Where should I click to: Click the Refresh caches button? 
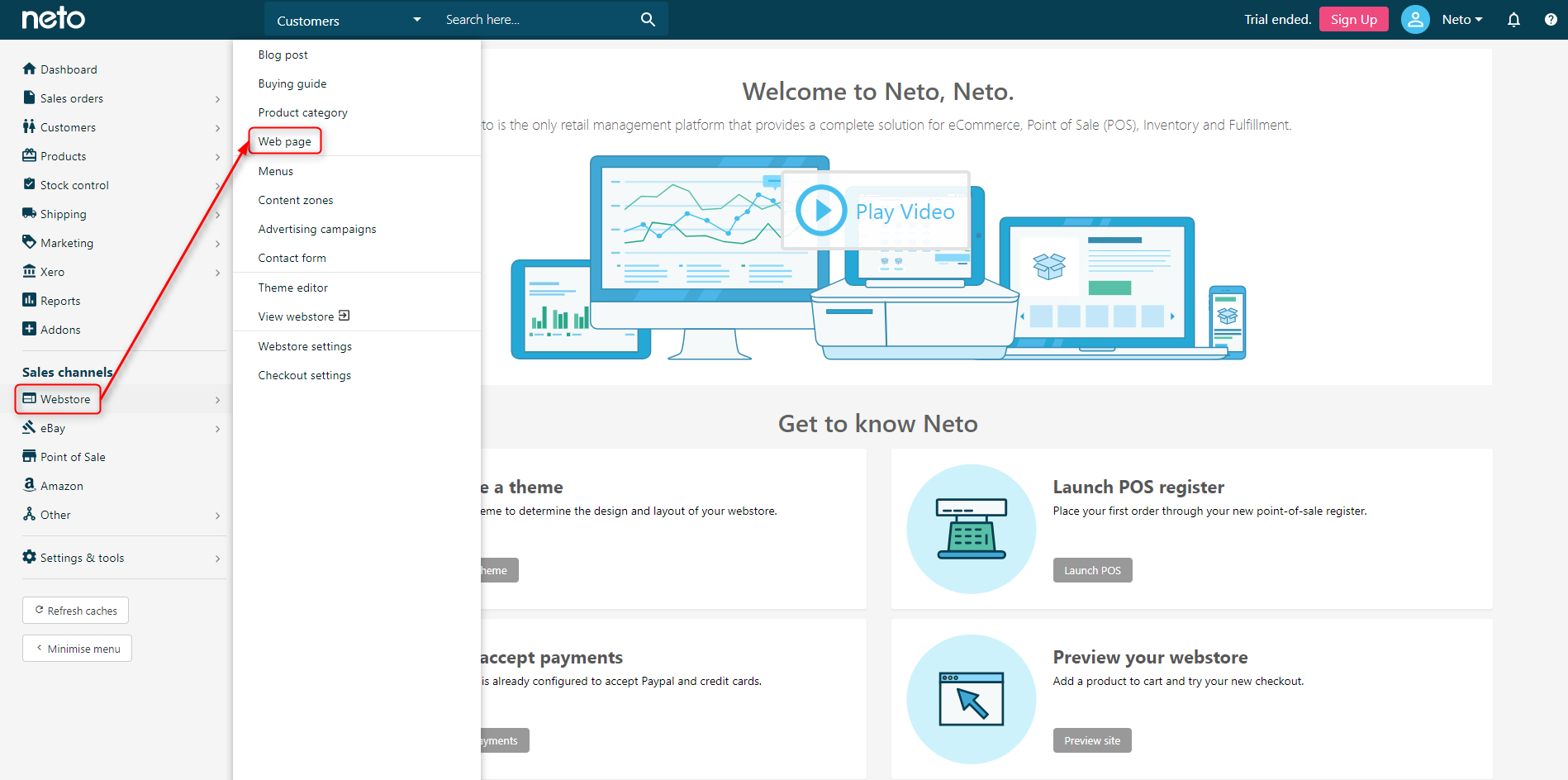(75, 611)
